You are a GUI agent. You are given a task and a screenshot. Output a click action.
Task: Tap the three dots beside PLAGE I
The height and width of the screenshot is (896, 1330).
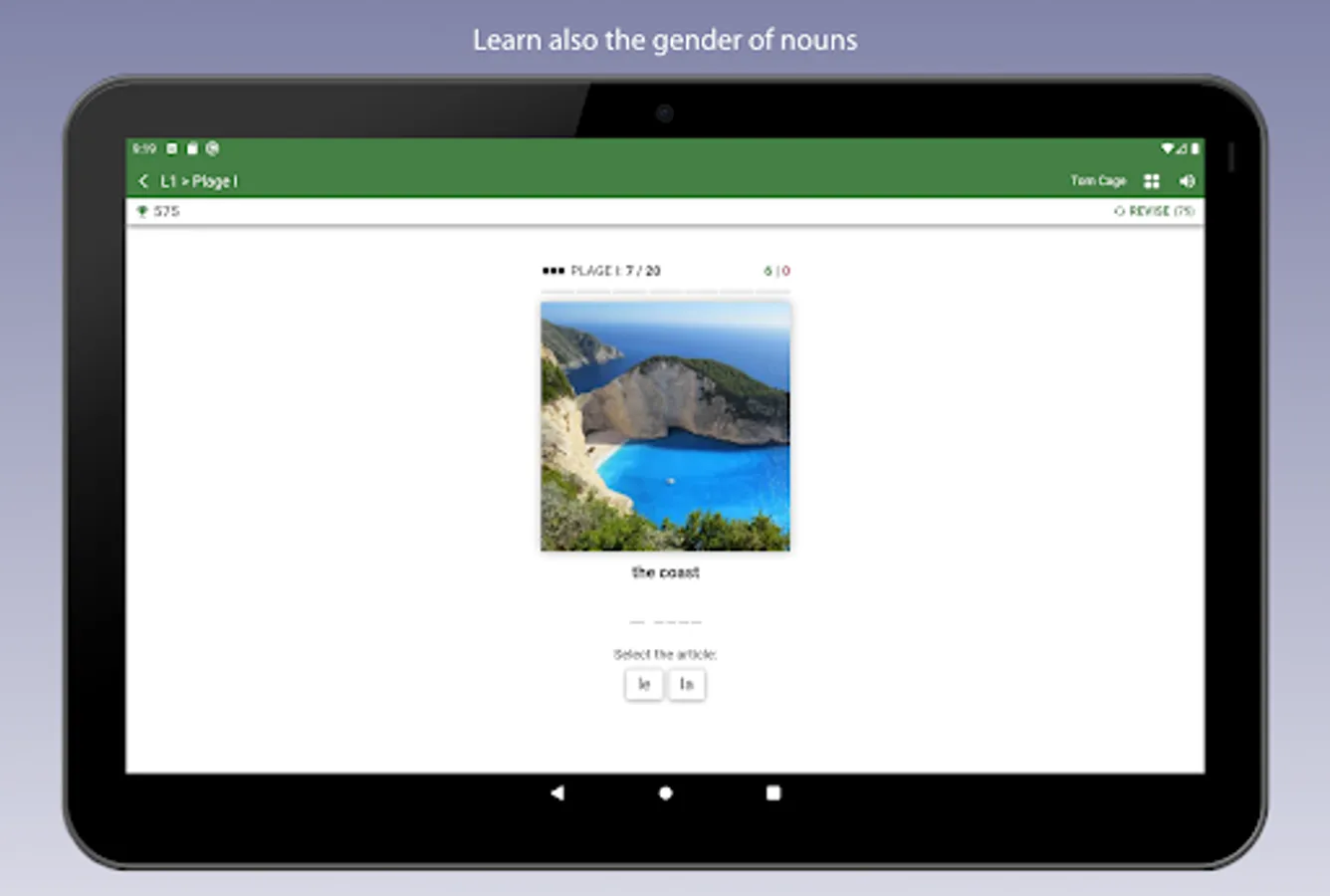point(554,271)
